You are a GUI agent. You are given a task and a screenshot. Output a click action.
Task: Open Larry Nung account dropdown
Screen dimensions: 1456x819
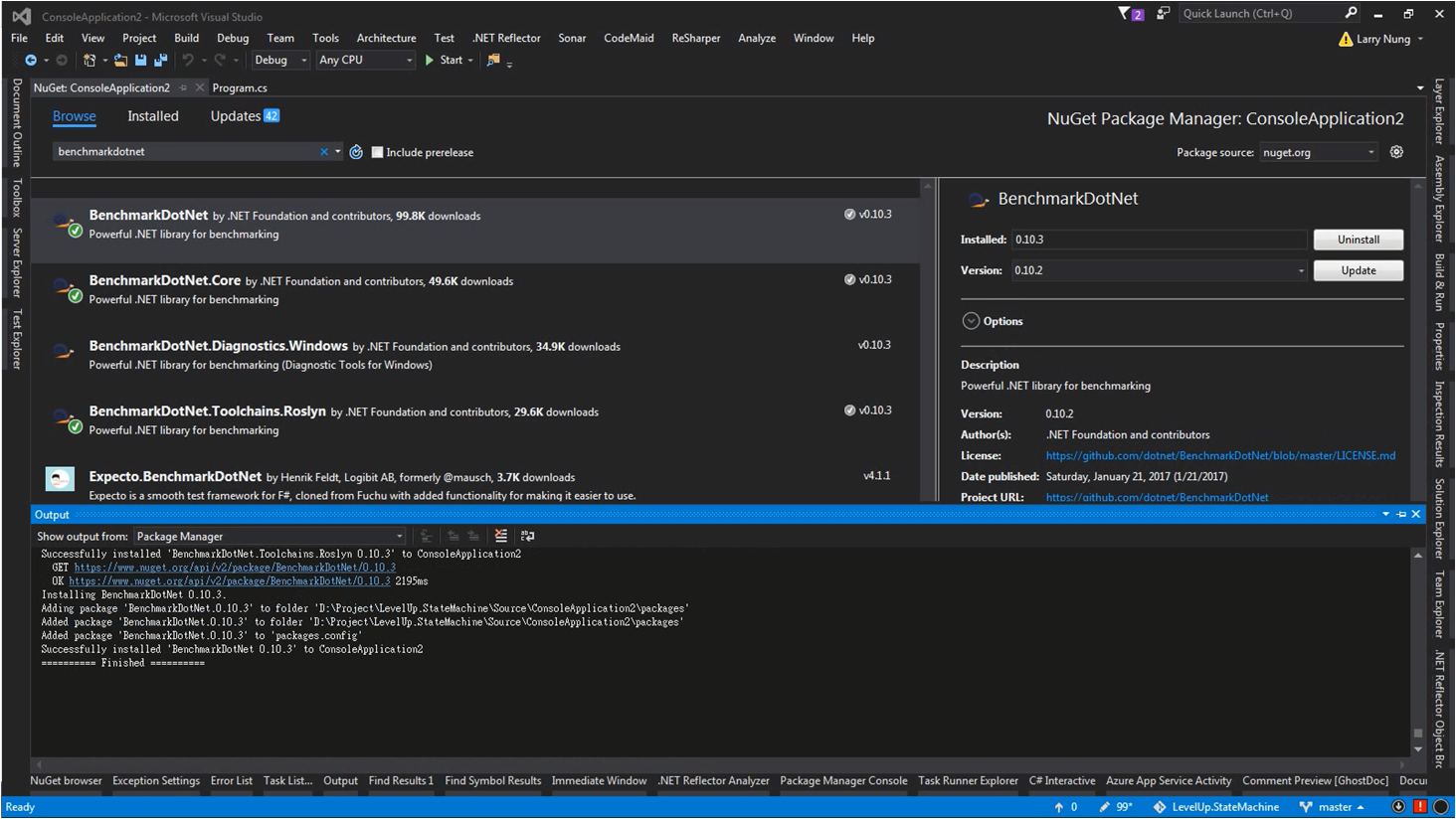[1420, 39]
